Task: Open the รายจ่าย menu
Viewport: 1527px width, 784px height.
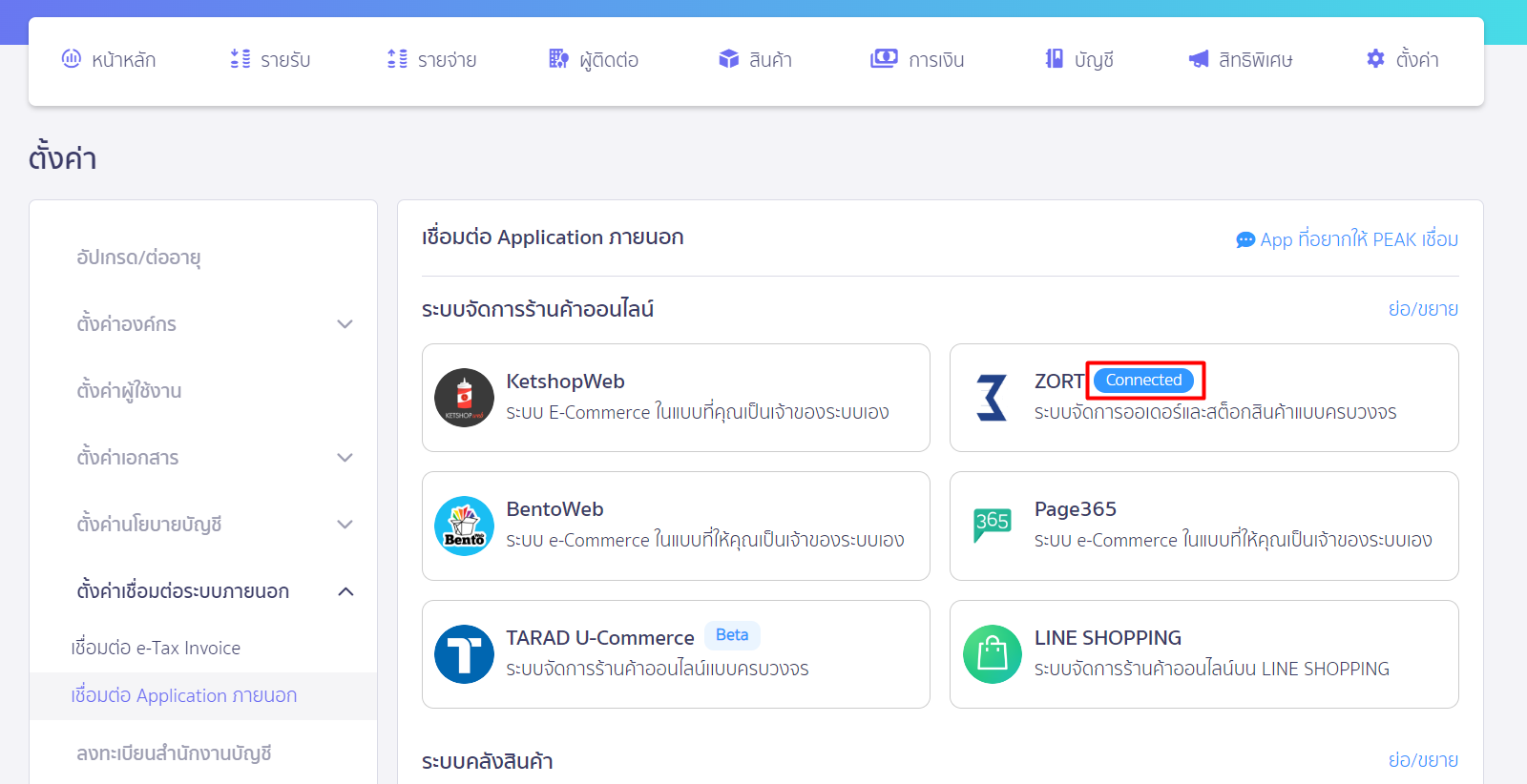Action: click(x=432, y=59)
